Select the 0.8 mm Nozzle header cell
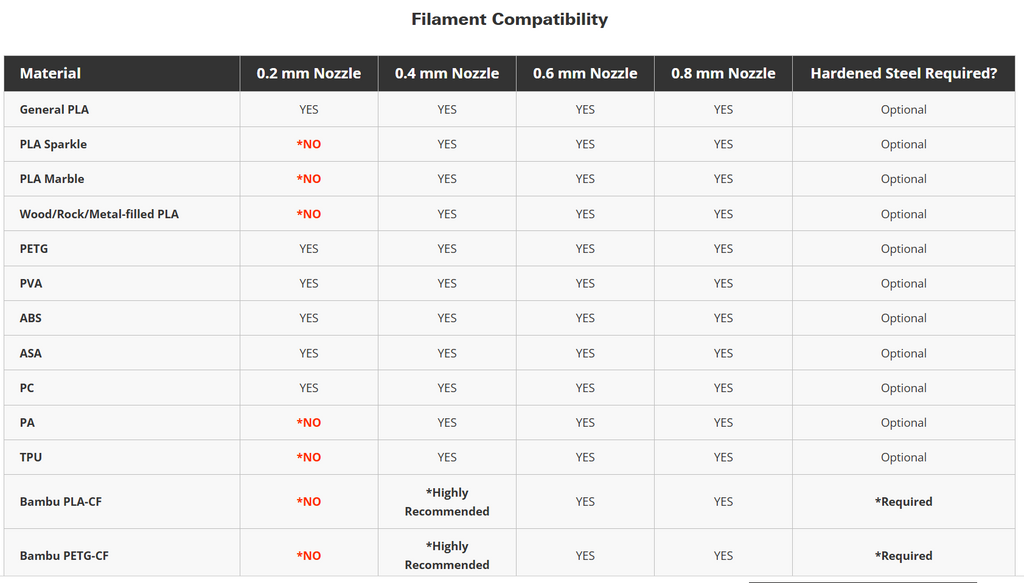Viewport: 1024px width, 583px height. (723, 73)
